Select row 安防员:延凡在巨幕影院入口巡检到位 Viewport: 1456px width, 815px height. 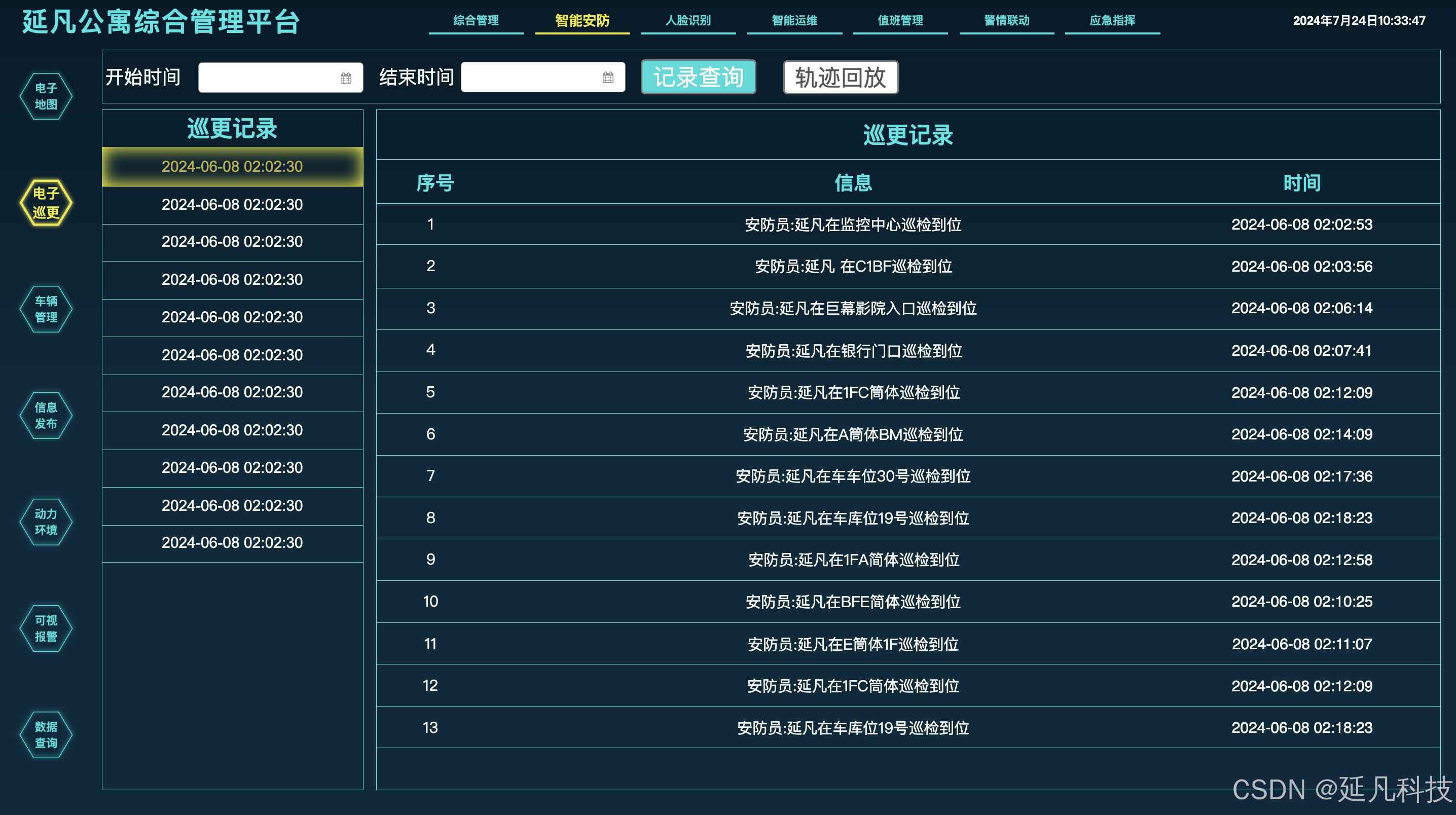908,309
